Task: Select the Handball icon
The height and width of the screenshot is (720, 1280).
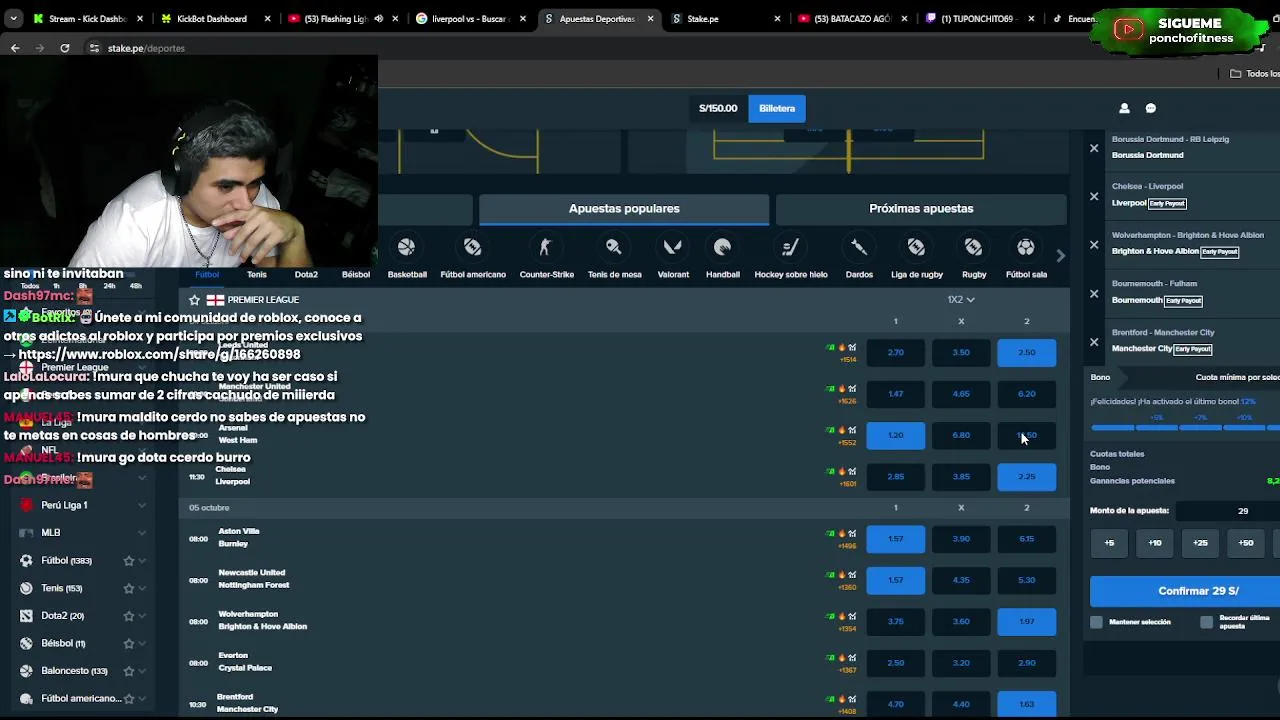Action: [x=723, y=247]
